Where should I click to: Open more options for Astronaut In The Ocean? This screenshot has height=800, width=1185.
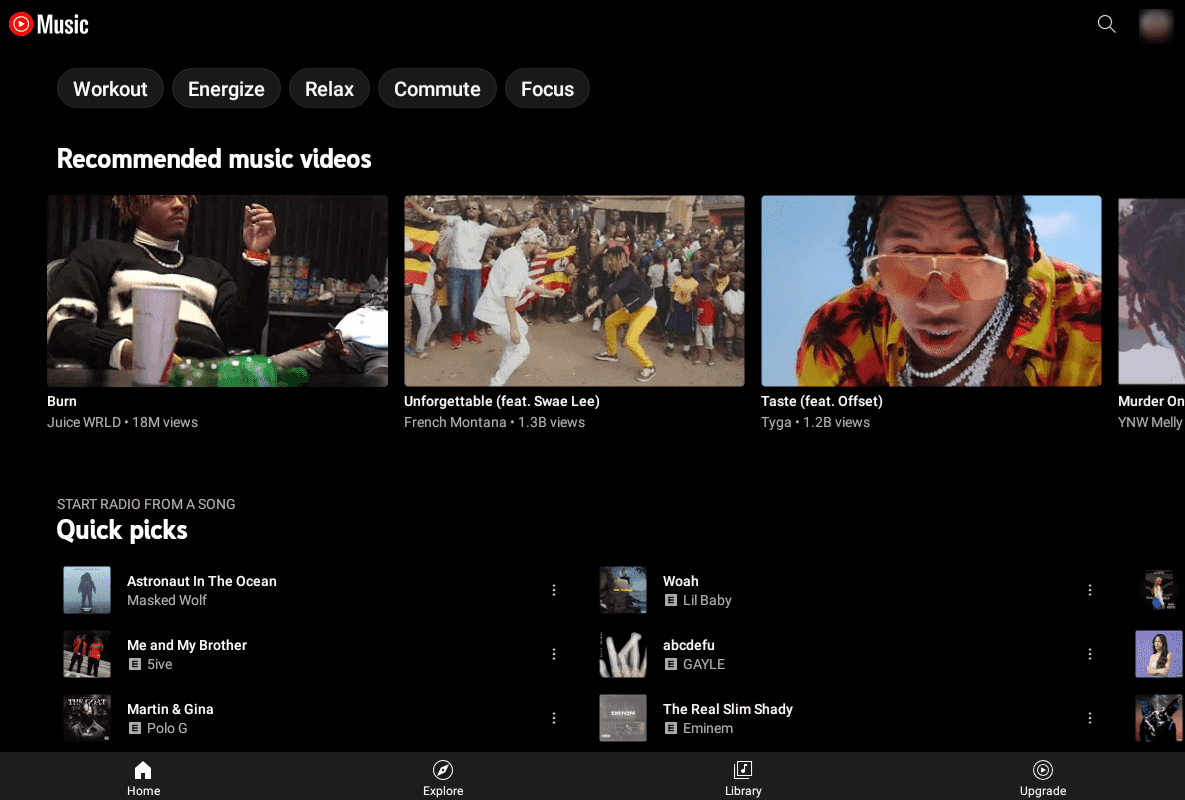[x=554, y=590]
